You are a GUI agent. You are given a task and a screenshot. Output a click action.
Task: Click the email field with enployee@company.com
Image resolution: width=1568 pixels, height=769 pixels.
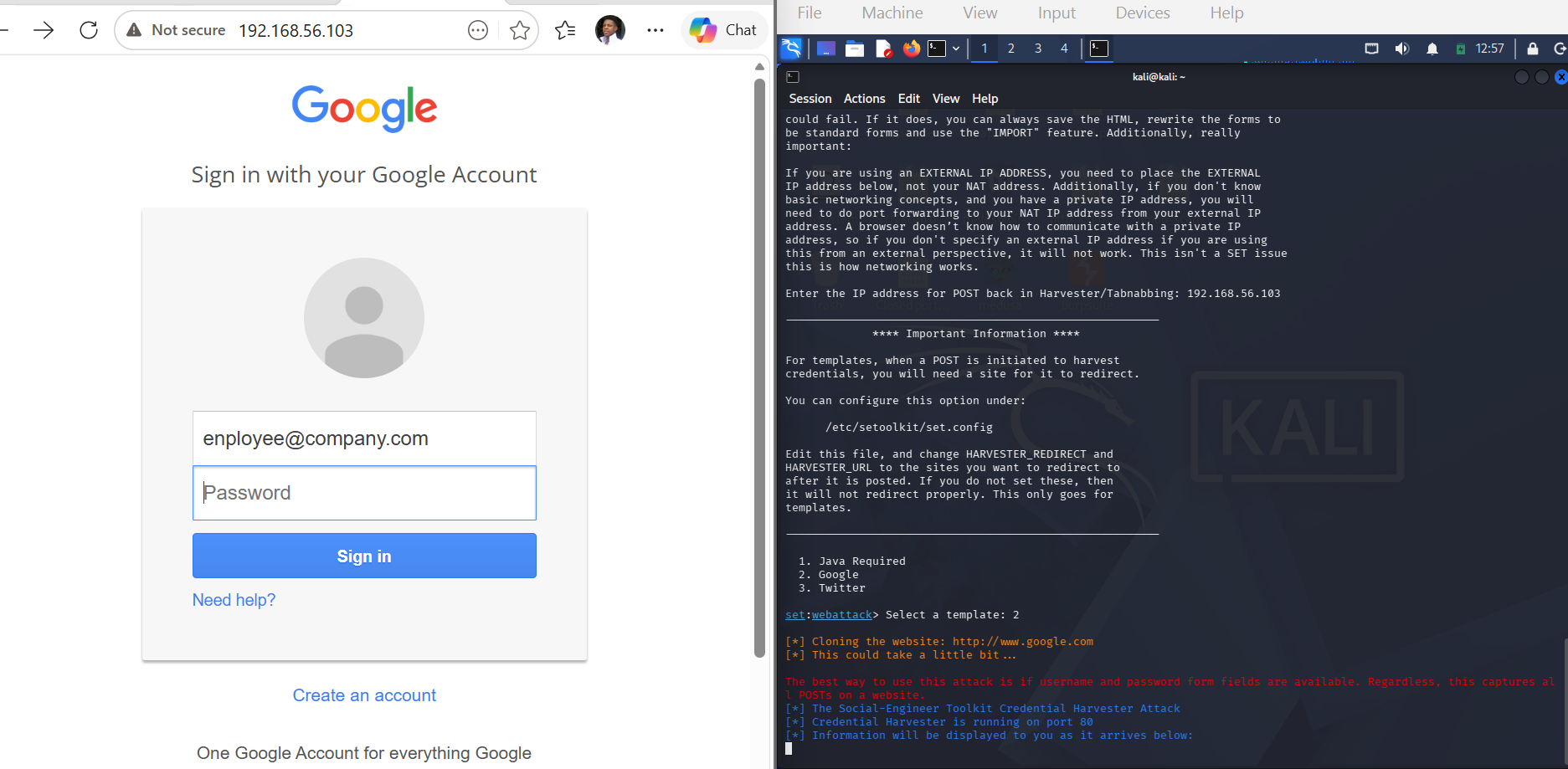364,438
